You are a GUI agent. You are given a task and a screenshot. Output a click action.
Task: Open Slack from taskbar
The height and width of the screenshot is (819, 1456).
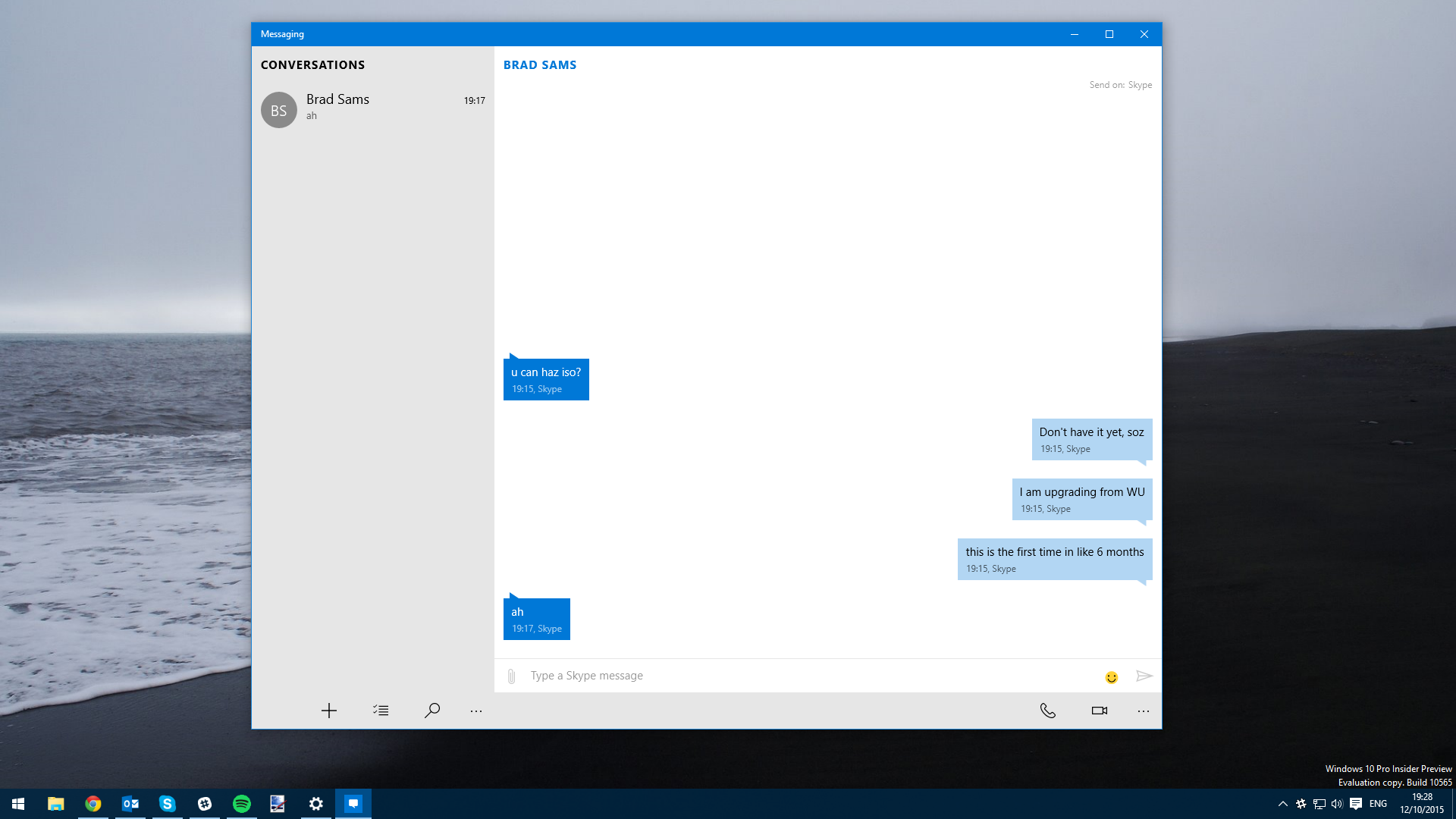tap(205, 804)
